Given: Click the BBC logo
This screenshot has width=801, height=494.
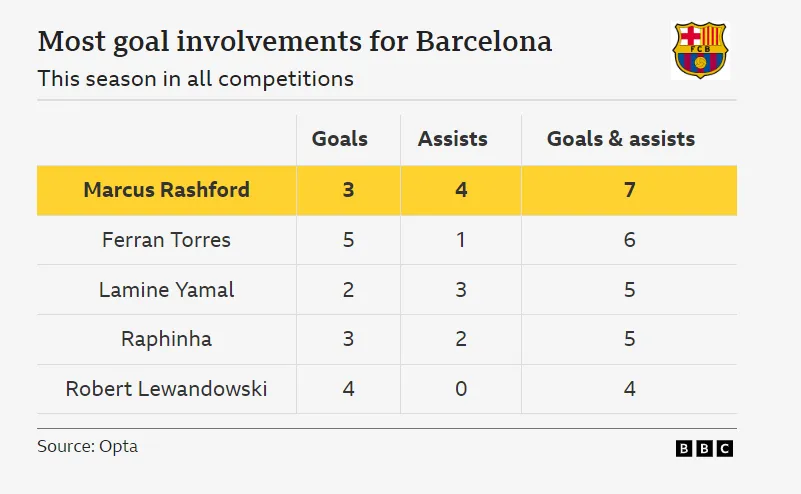Looking at the screenshot, I should click(x=704, y=448).
